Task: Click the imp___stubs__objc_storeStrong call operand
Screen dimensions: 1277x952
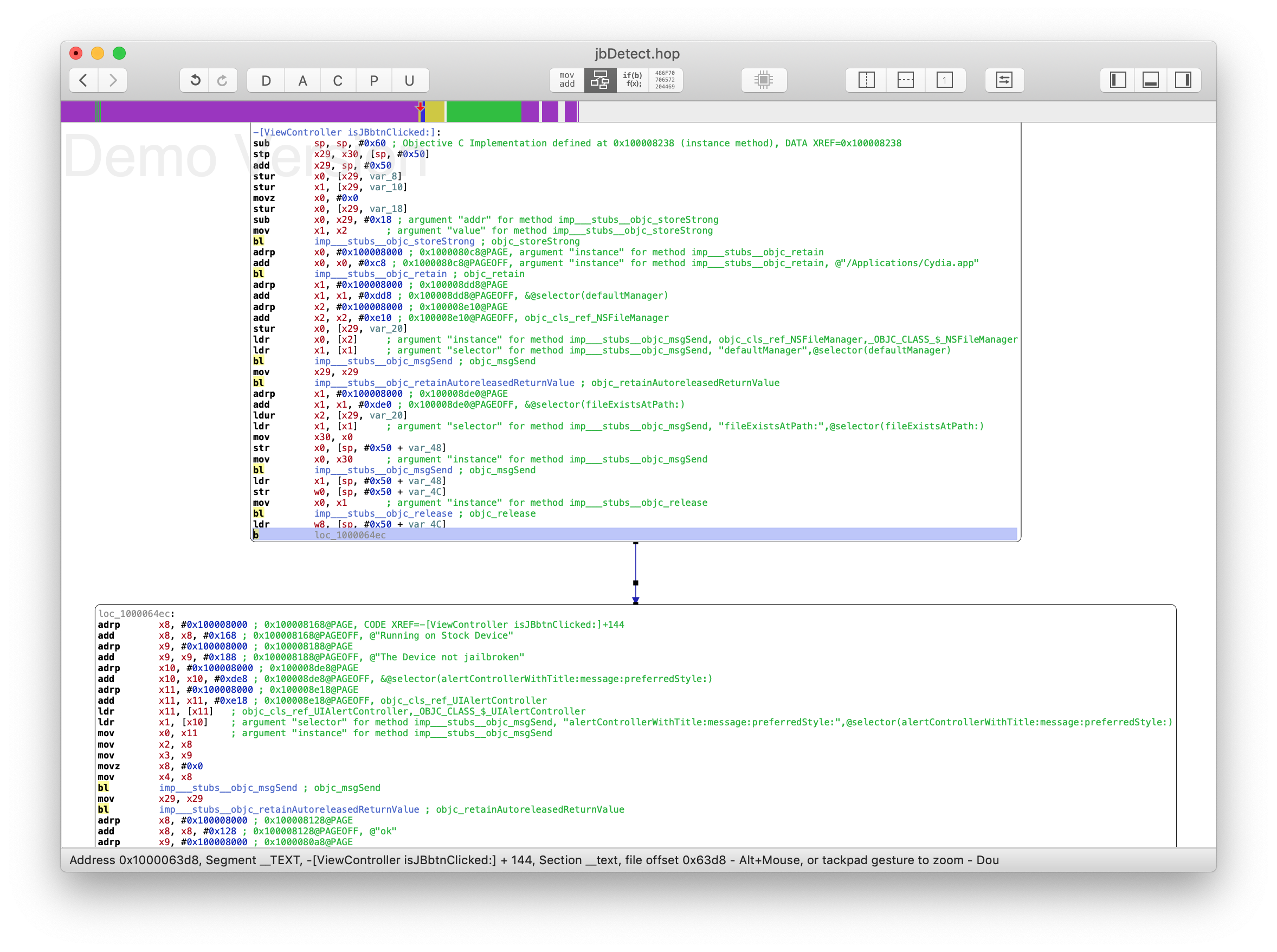Action: pyautogui.click(x=395, y=241)
